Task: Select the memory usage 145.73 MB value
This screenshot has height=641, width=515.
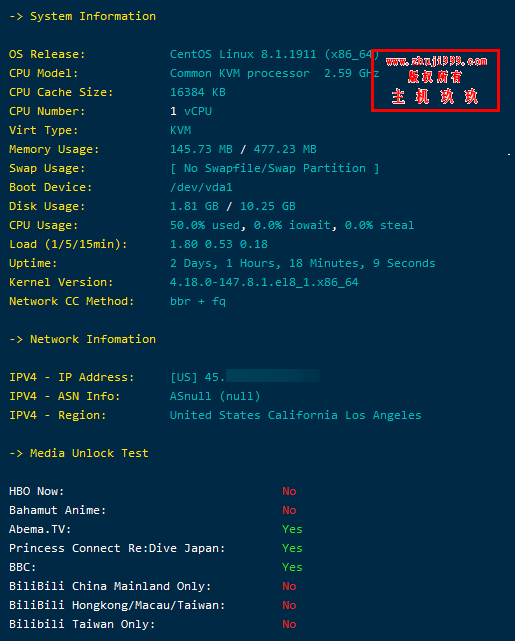Action: (201, 149)
